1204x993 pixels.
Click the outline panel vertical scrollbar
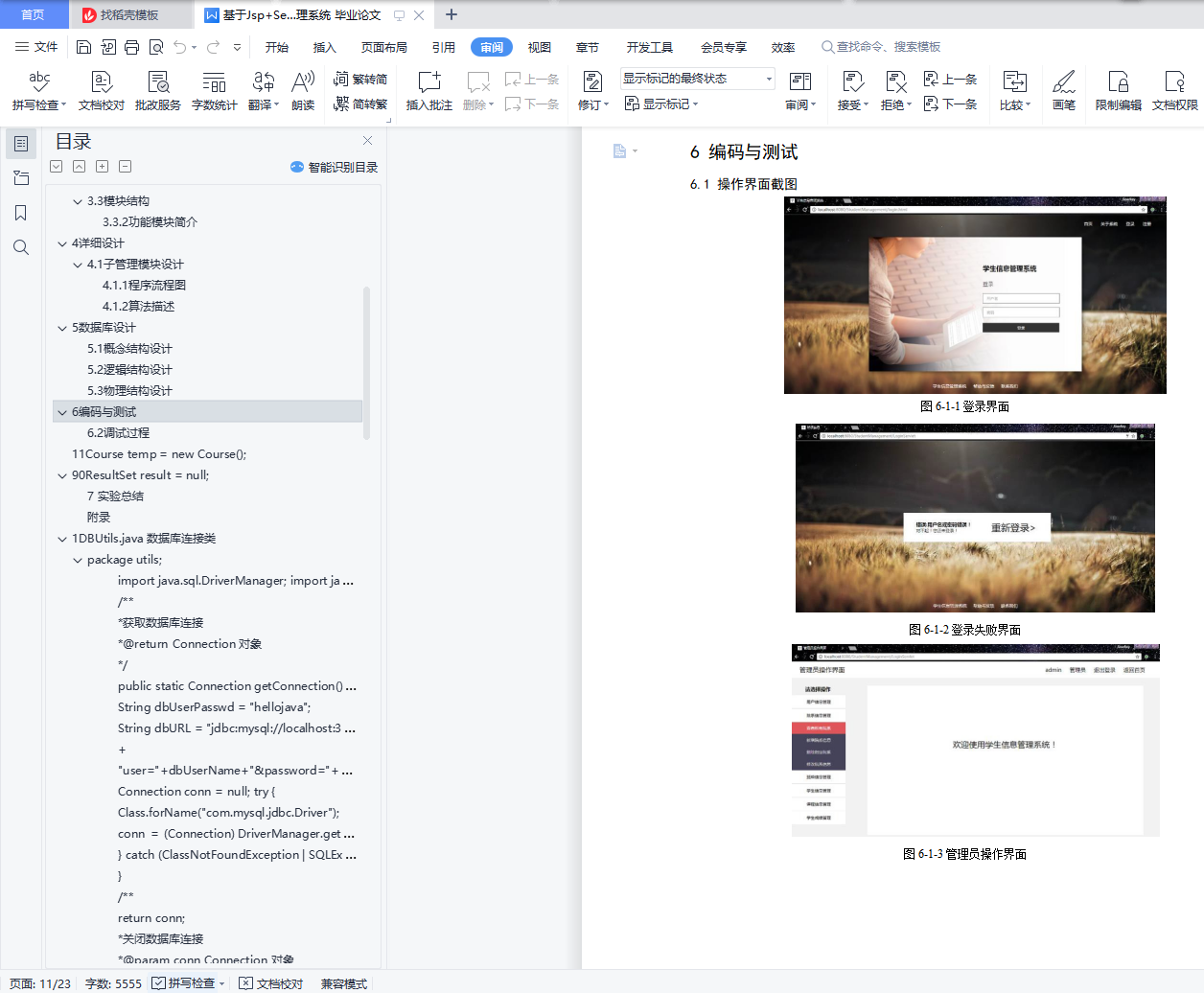(x=366, y=362)
